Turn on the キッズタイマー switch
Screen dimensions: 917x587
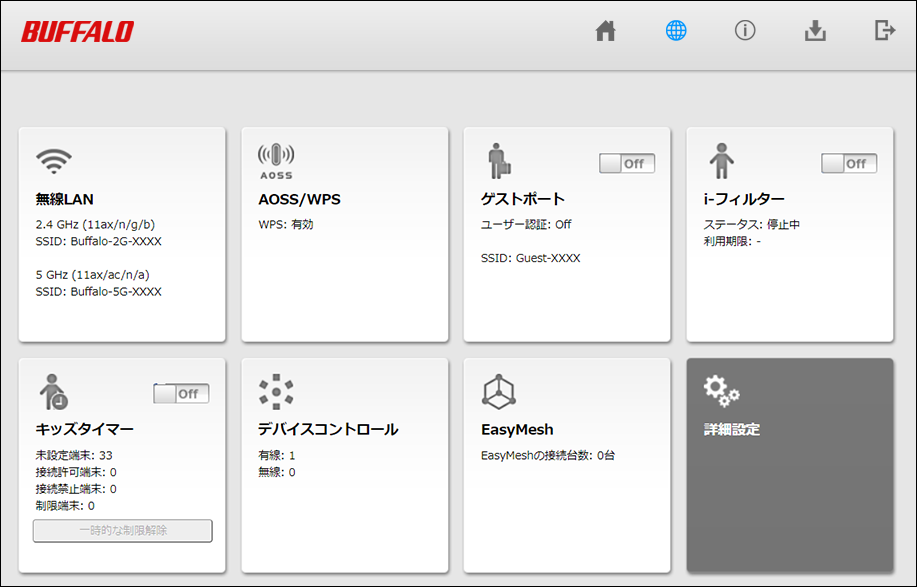(x=181, y=394)
